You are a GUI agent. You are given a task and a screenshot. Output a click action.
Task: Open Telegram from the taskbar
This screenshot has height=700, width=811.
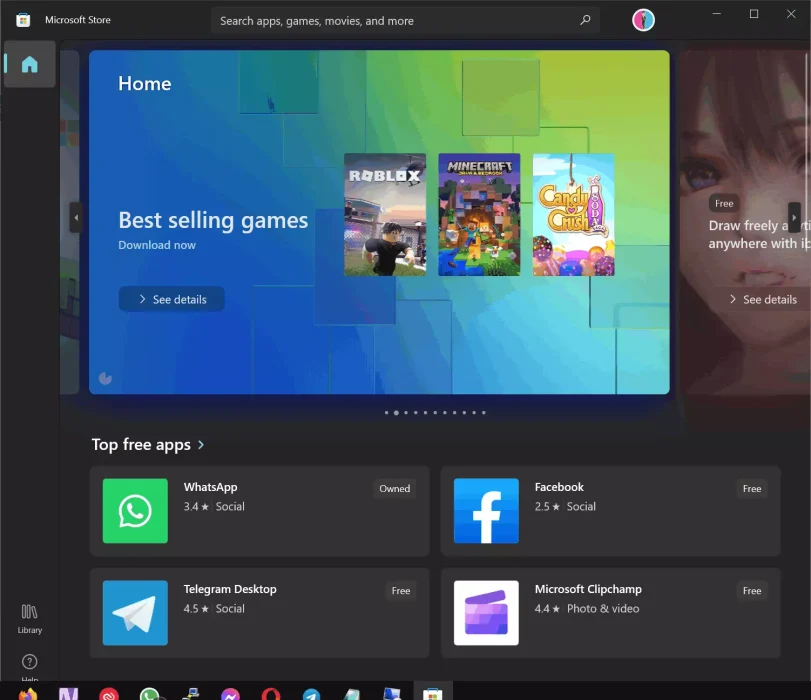point(311,693)
